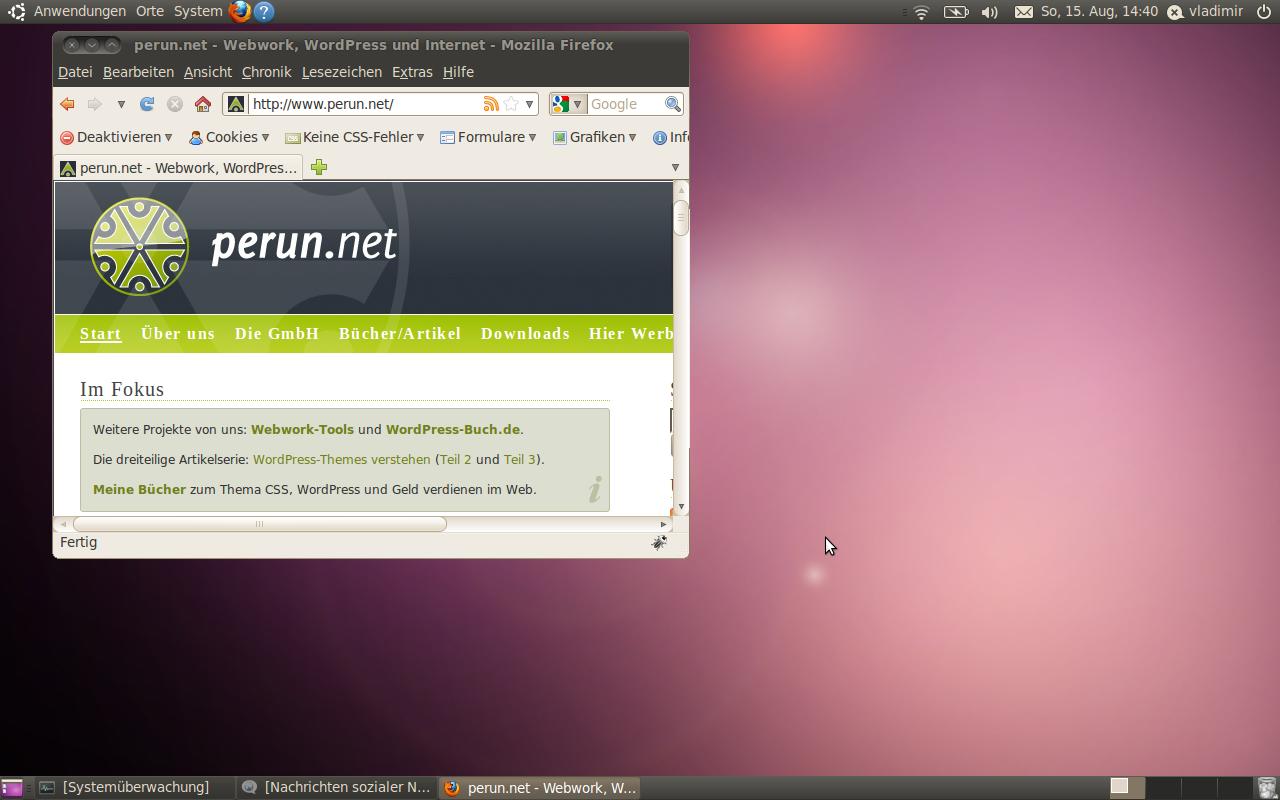Open the Teil 2 link
Viewport: 1280px width, 800px height.
(456, 459)
